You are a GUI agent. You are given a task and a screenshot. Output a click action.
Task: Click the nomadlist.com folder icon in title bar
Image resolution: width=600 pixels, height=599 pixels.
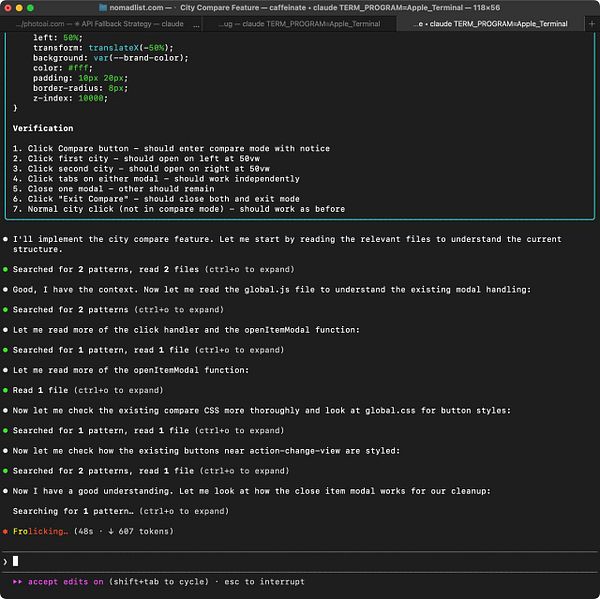coord(103,8)
